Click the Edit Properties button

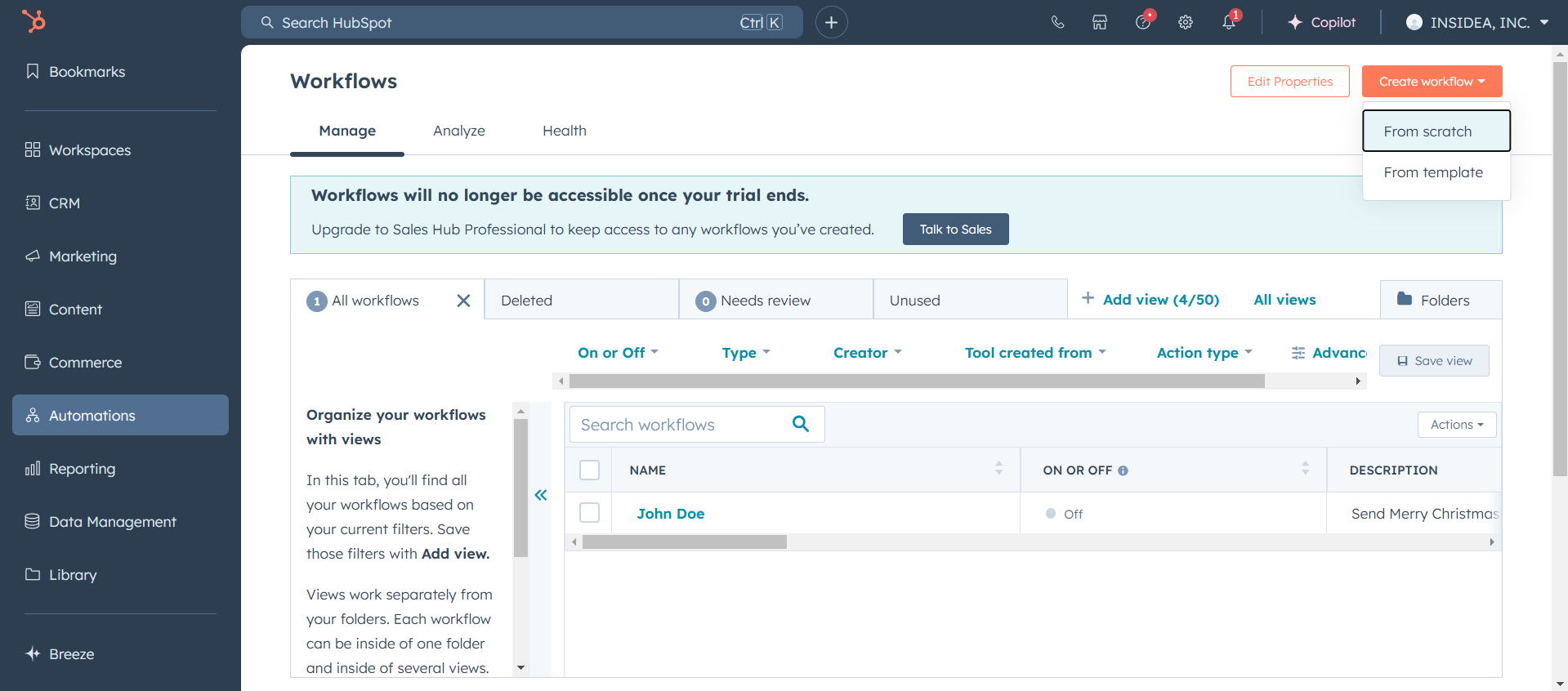(1289, 82)
